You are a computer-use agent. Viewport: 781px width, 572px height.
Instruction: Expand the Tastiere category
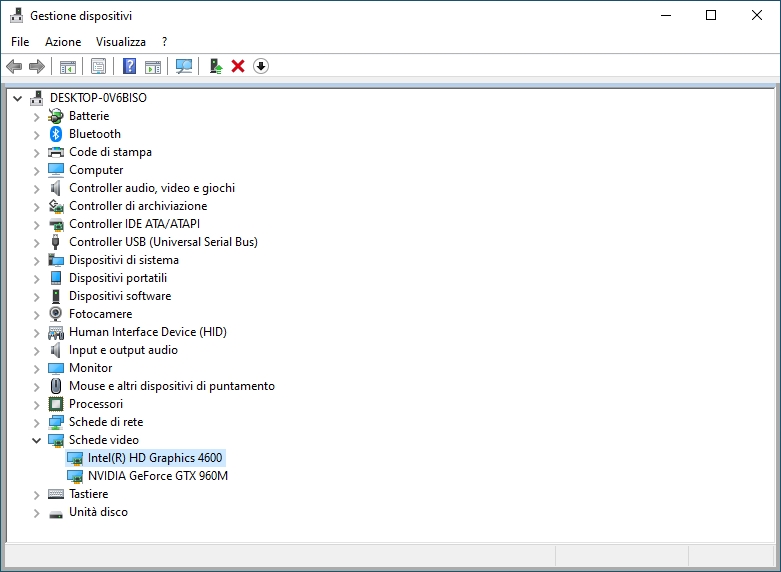pyautogui.click(x=36, y=495)
